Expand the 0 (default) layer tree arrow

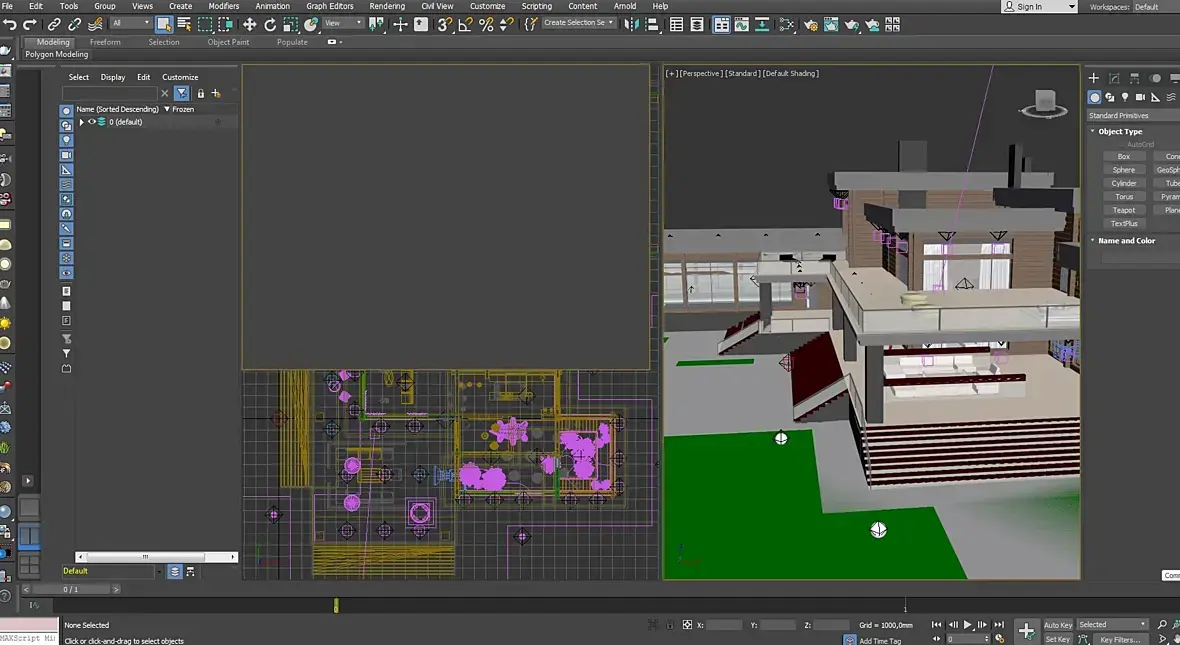(81, 122)
